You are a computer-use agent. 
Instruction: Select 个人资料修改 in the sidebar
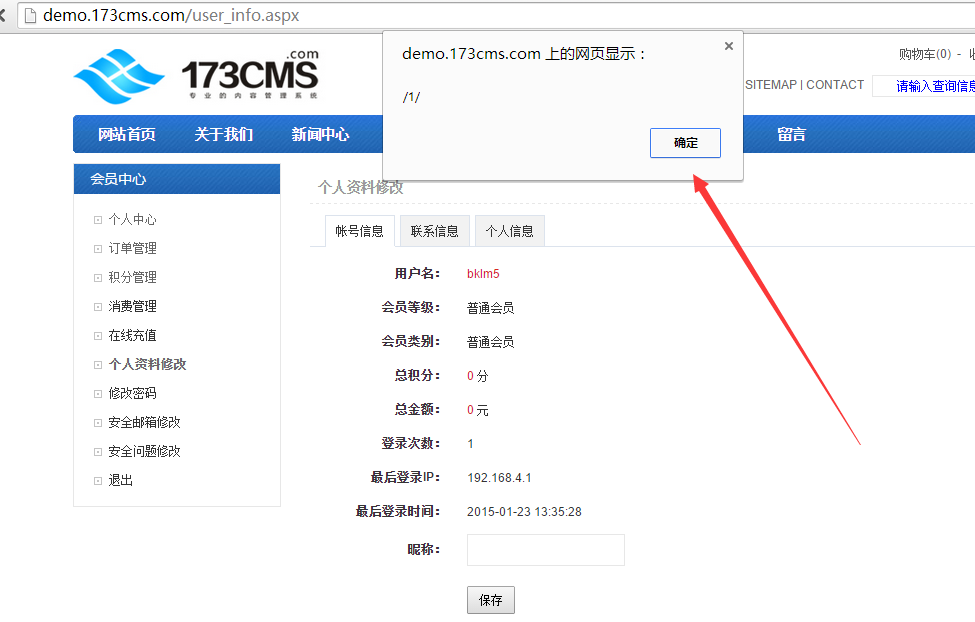[x=147, y=364]
